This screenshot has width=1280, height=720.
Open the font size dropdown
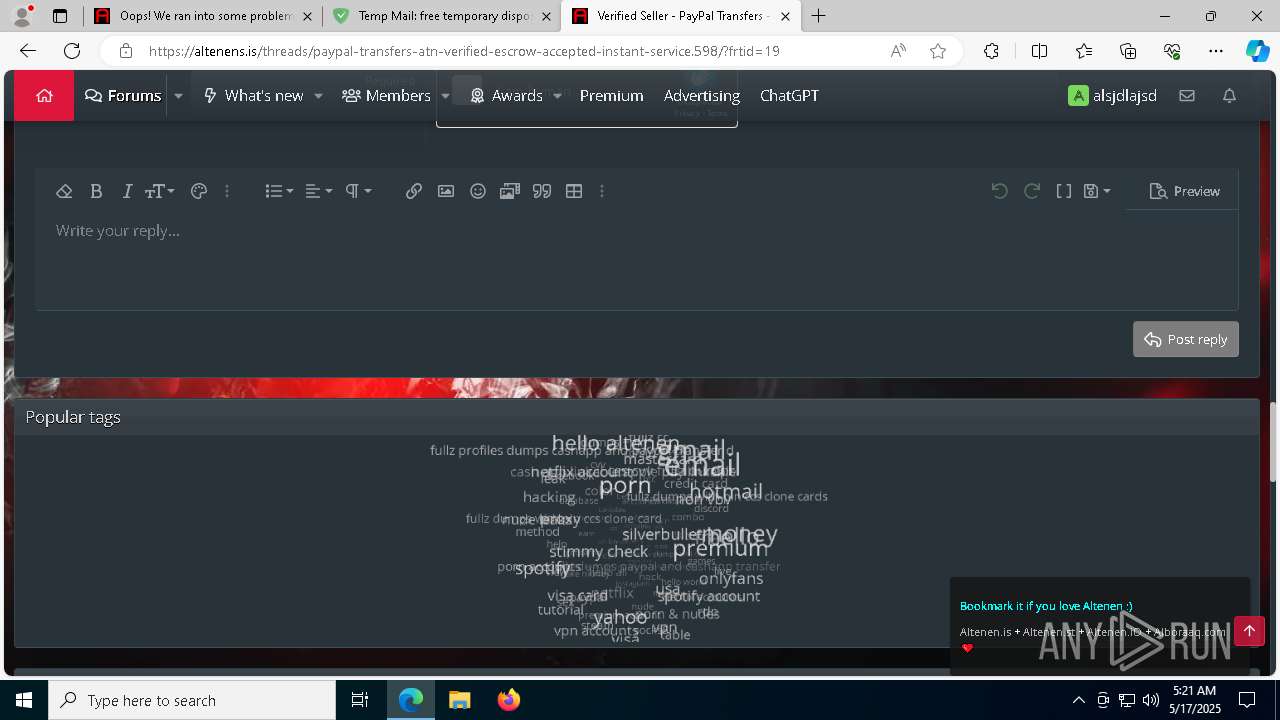[159, 191]
